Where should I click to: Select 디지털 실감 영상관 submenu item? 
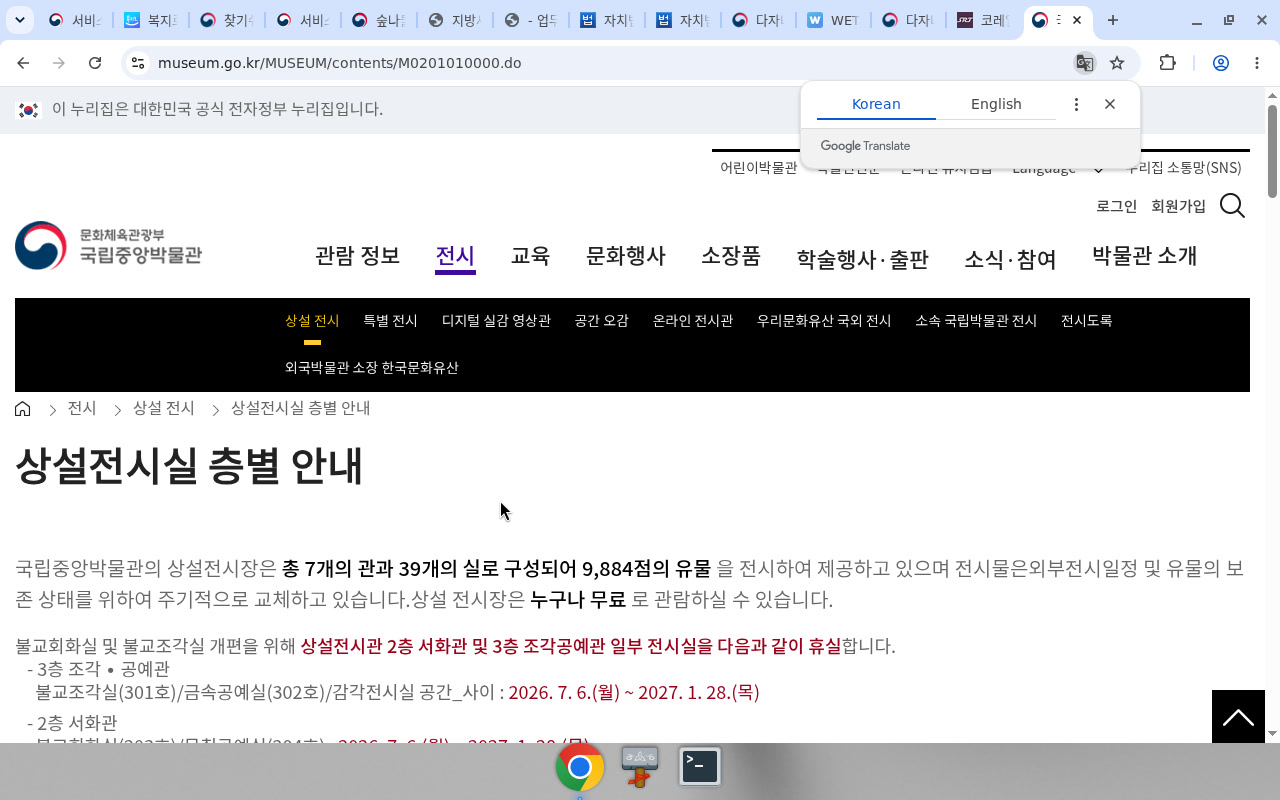point(496,321)
